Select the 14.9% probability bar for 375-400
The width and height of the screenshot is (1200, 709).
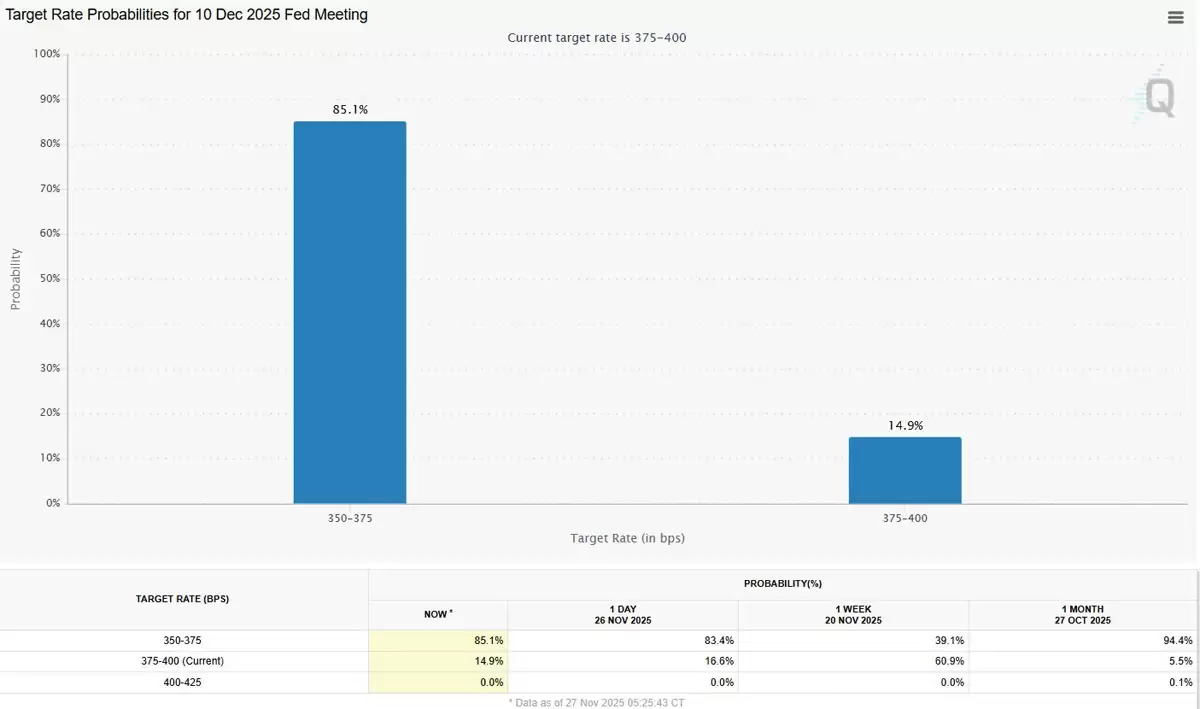[905, 470]
